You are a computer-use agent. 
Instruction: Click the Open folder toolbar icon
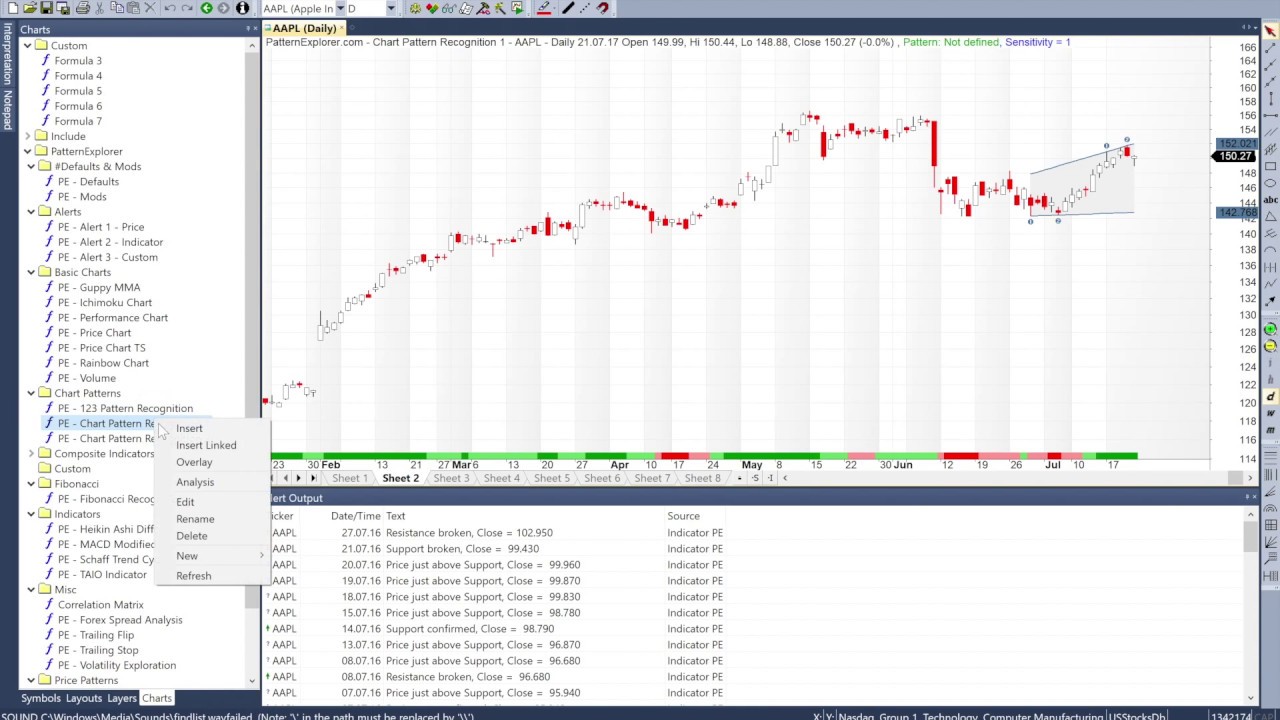(30, 8)
